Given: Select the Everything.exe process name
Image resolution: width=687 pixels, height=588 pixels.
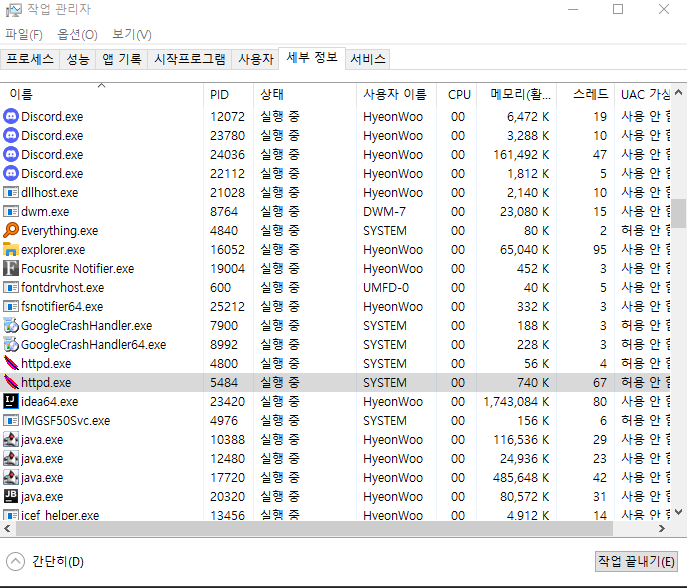Looking at the screenshot, I should [x=60, y=230].
